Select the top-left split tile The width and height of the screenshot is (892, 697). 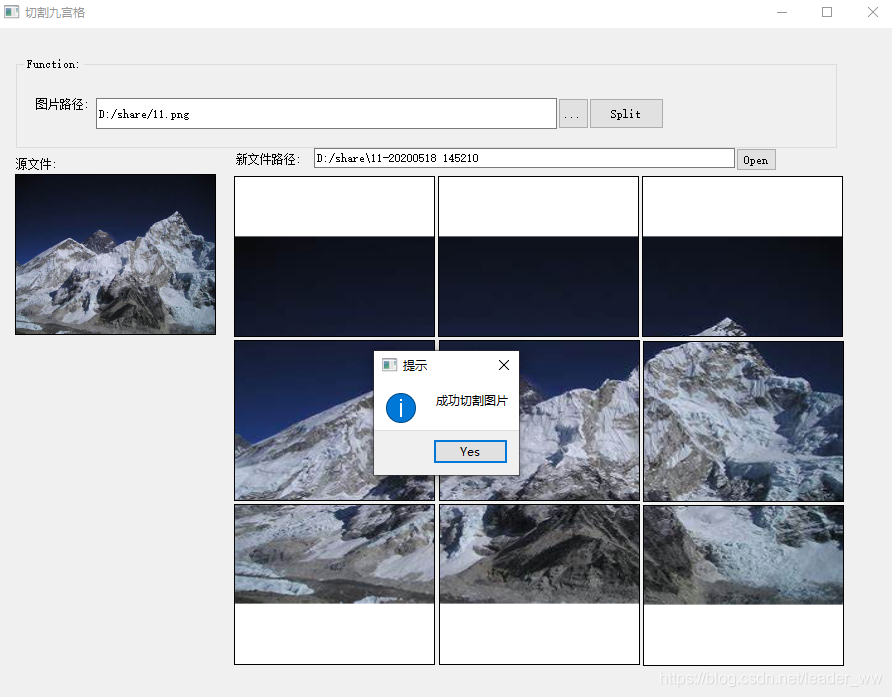334,257
